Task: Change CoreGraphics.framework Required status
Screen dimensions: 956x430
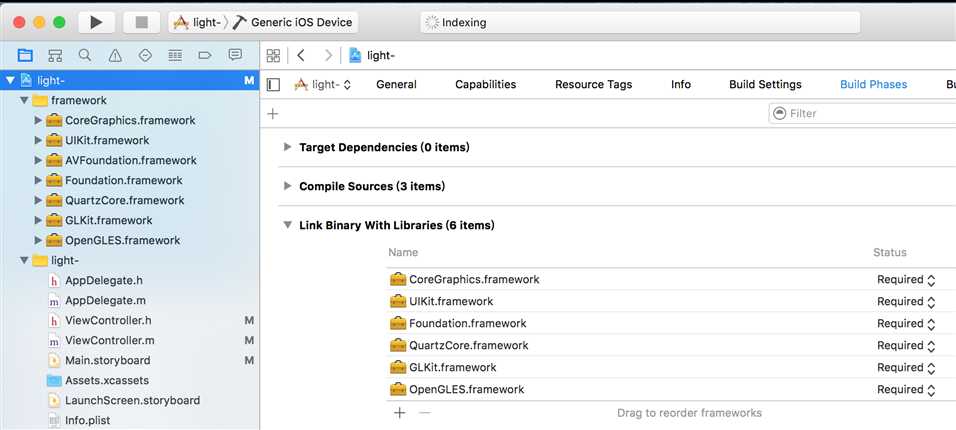Action: pos(906,280)
